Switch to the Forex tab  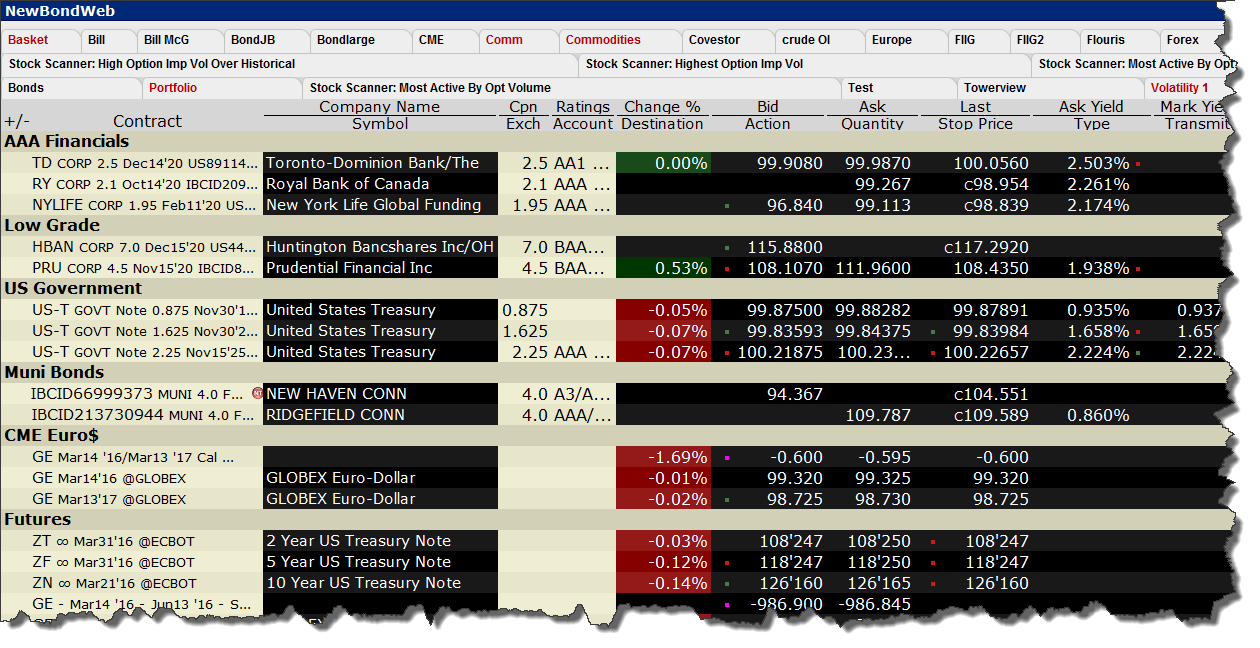[x=1192, y=40]
